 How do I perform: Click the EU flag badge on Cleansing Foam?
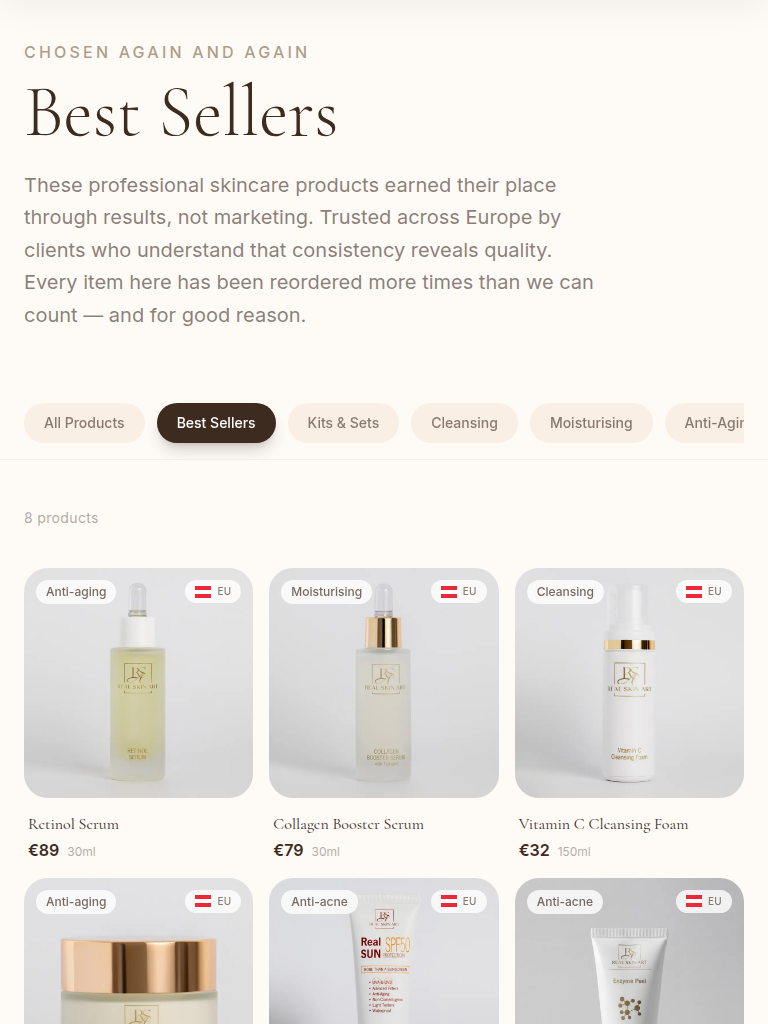pyautogui.click(x=703, y=592)
